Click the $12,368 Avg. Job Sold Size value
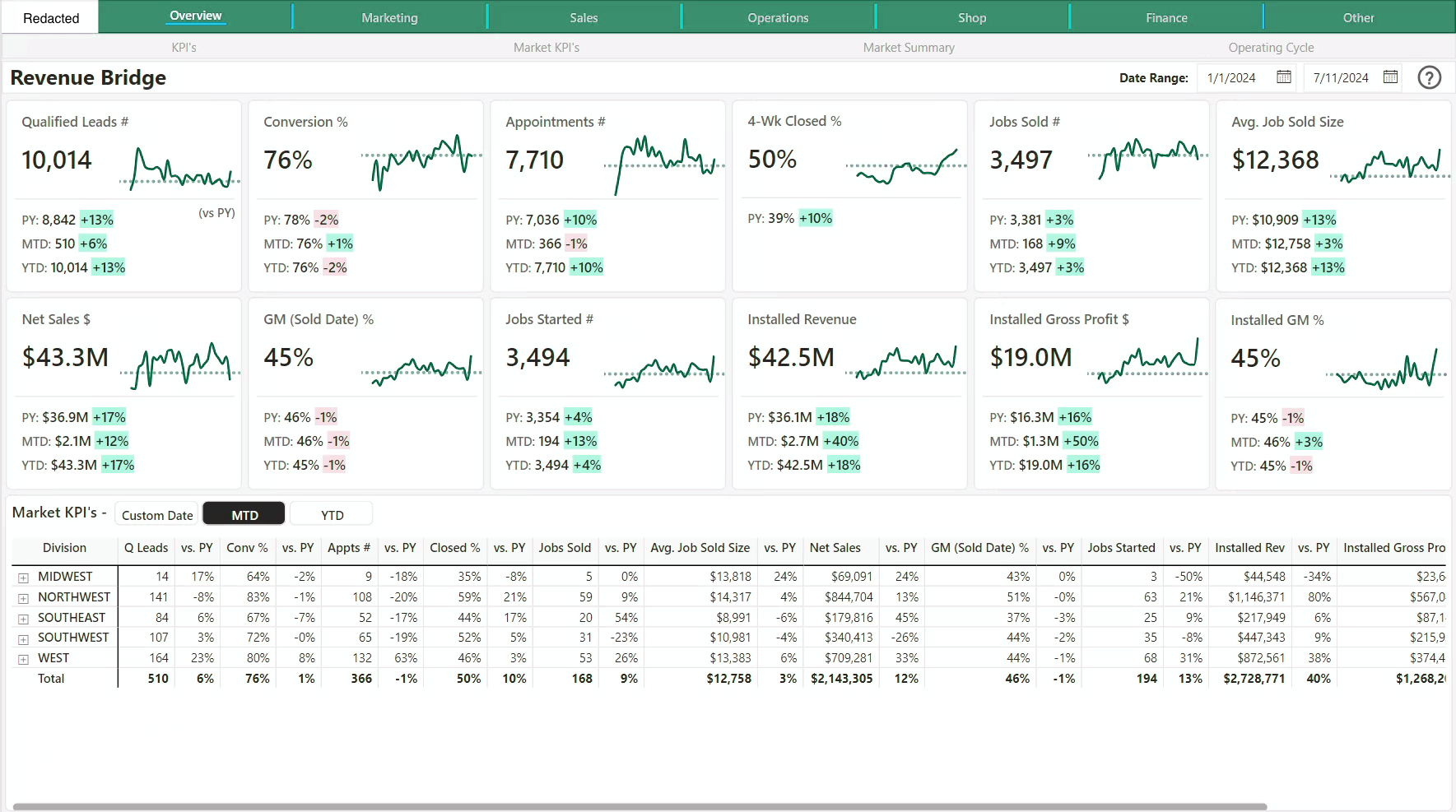 click(1275, 160)
